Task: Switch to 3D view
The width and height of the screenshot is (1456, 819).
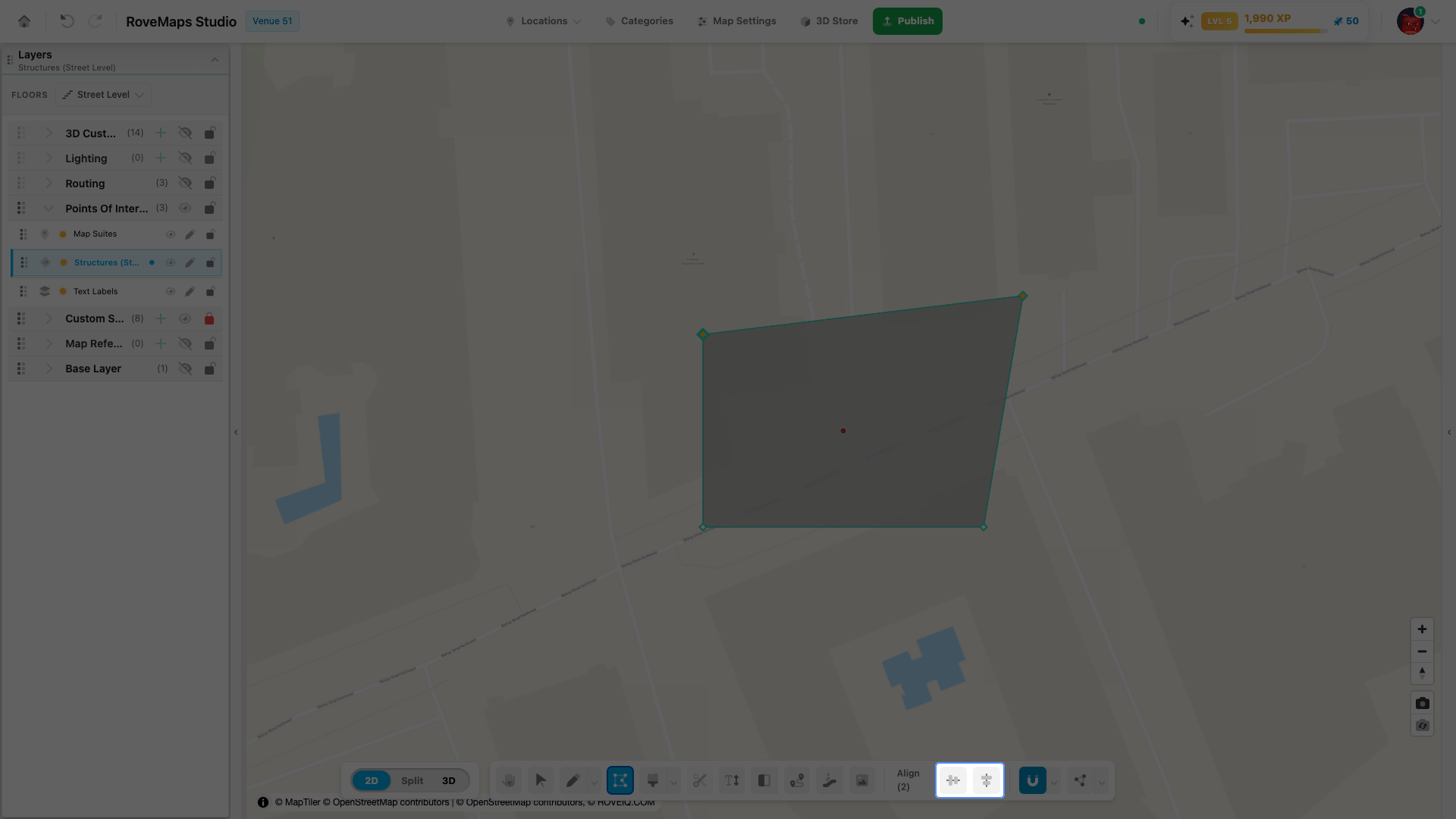Action: (x=449, y=780)
